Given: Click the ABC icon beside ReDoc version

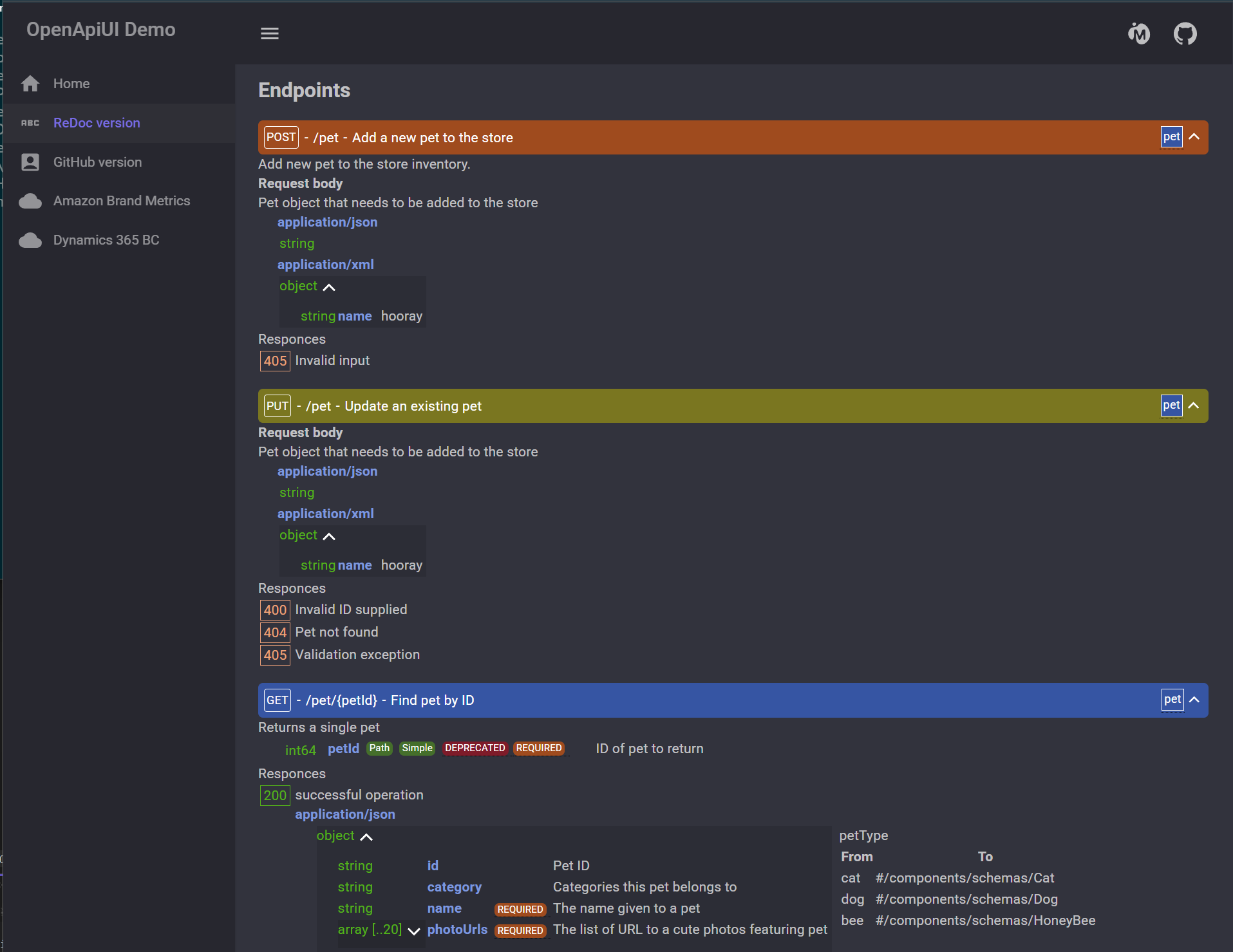Looking at the screenshot, I should [30, 123].
